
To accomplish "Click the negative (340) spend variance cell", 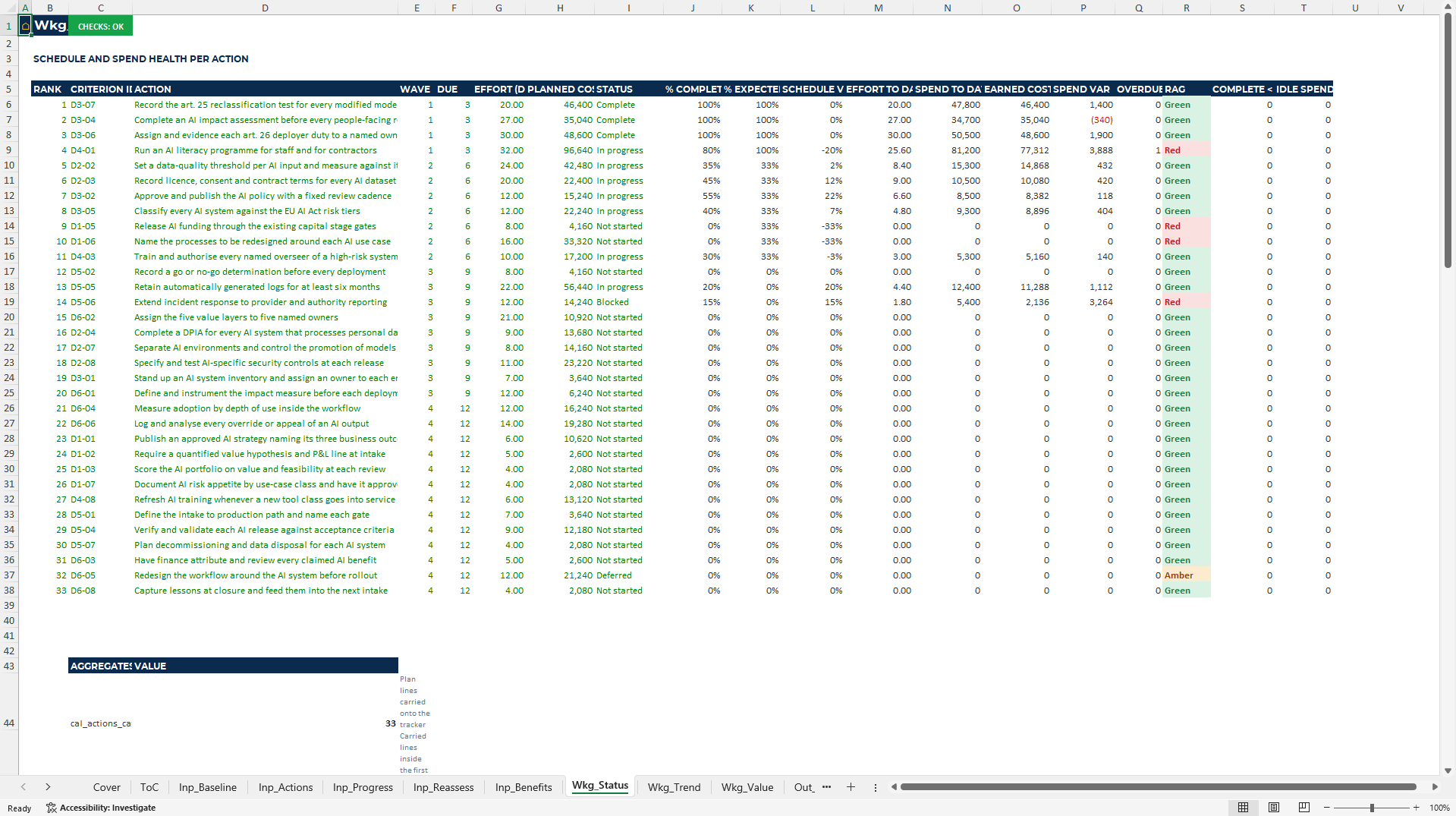I will (1083, 120).
